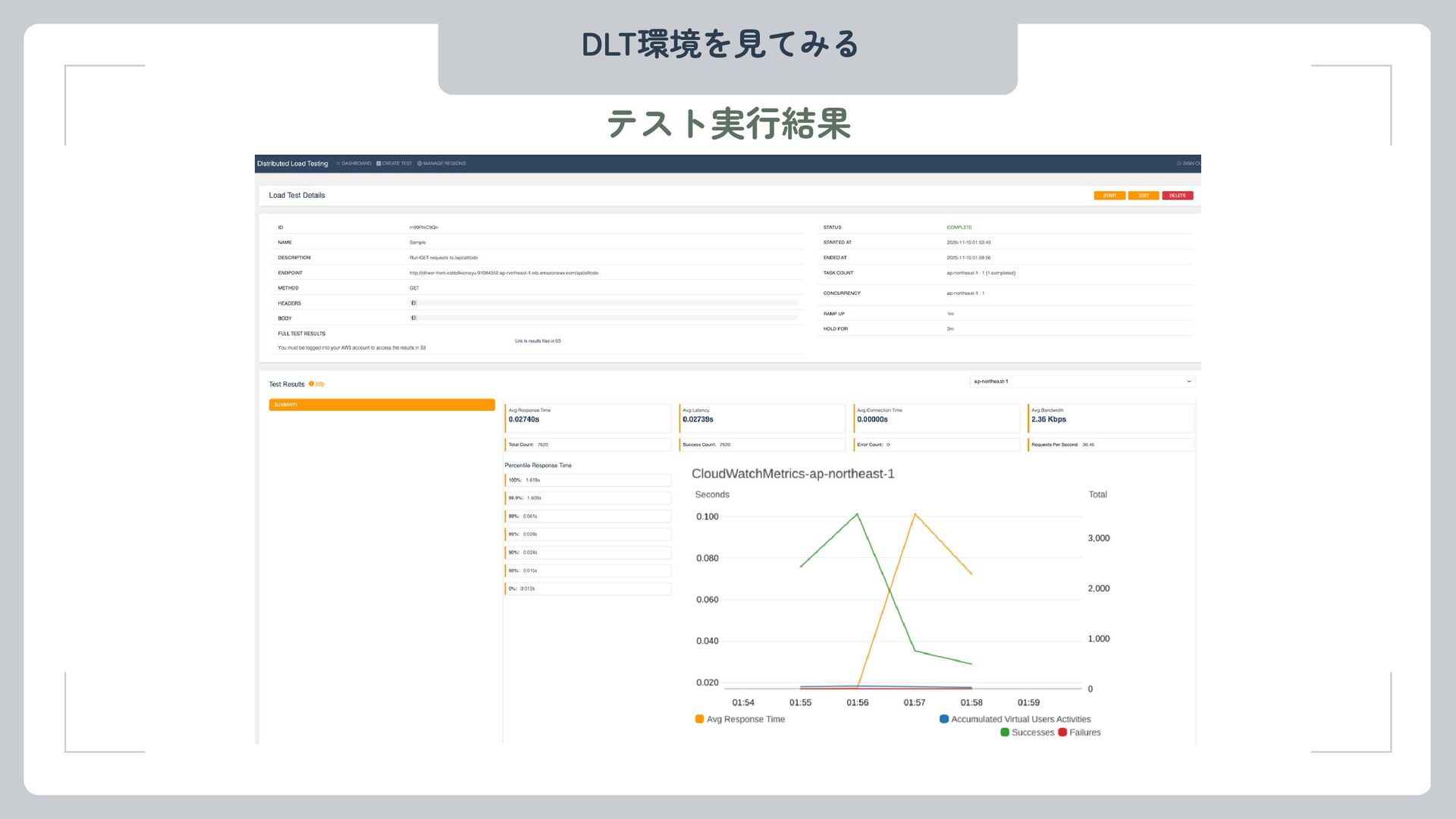Click the HEADERS JSON field
The image size is (1456, 819).
coord(604,303)
